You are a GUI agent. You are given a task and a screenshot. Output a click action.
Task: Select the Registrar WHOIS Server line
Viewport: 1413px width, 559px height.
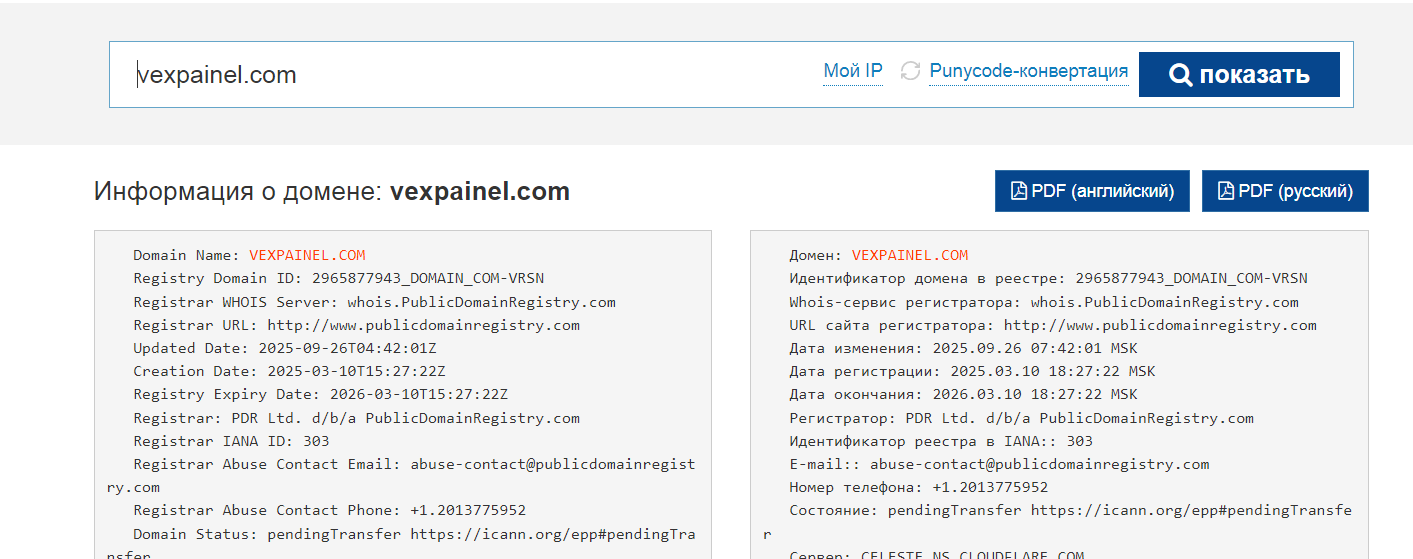click(374, 302)
